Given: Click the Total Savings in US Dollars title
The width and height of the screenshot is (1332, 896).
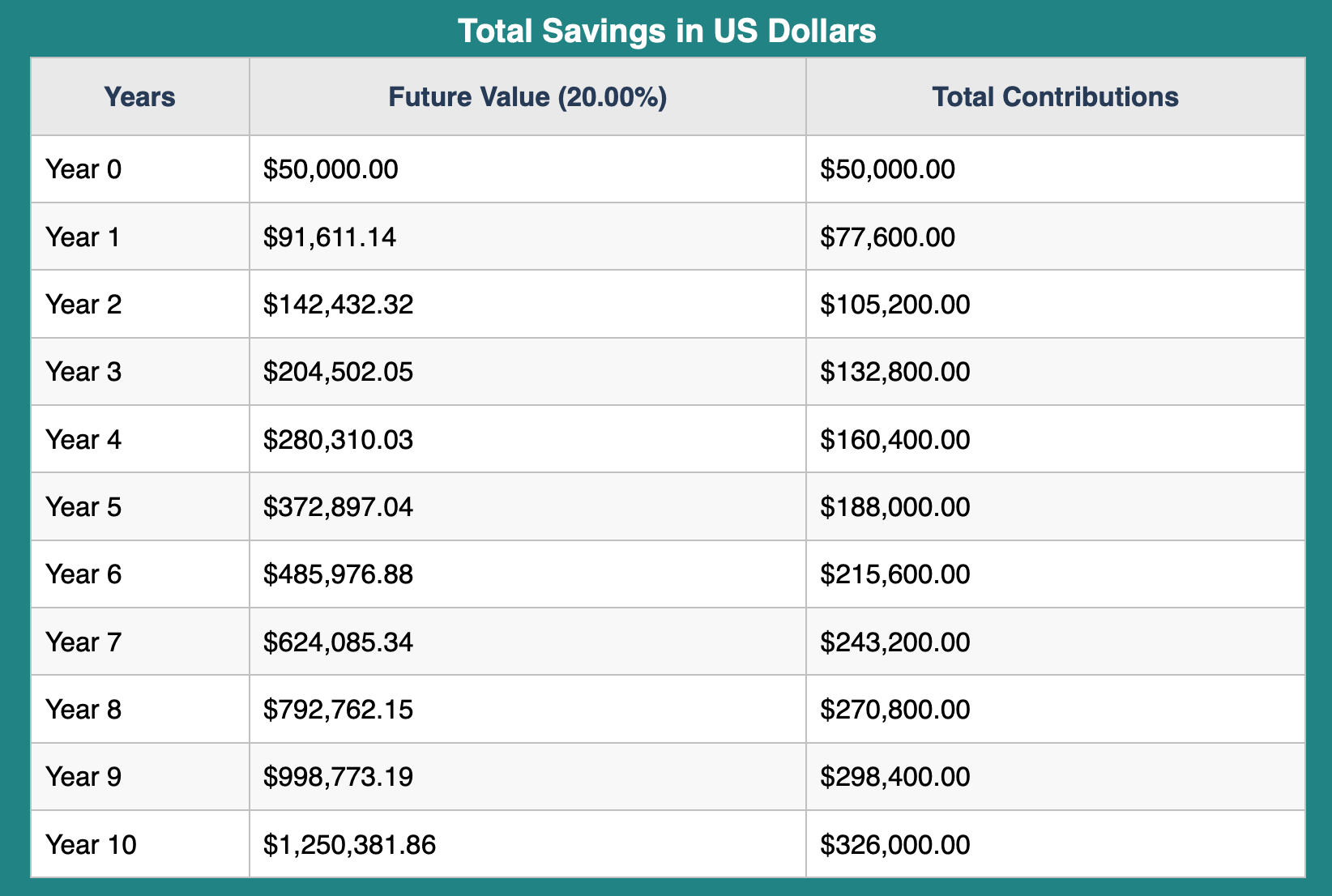Looking at the screenshot, I should 666,32.
